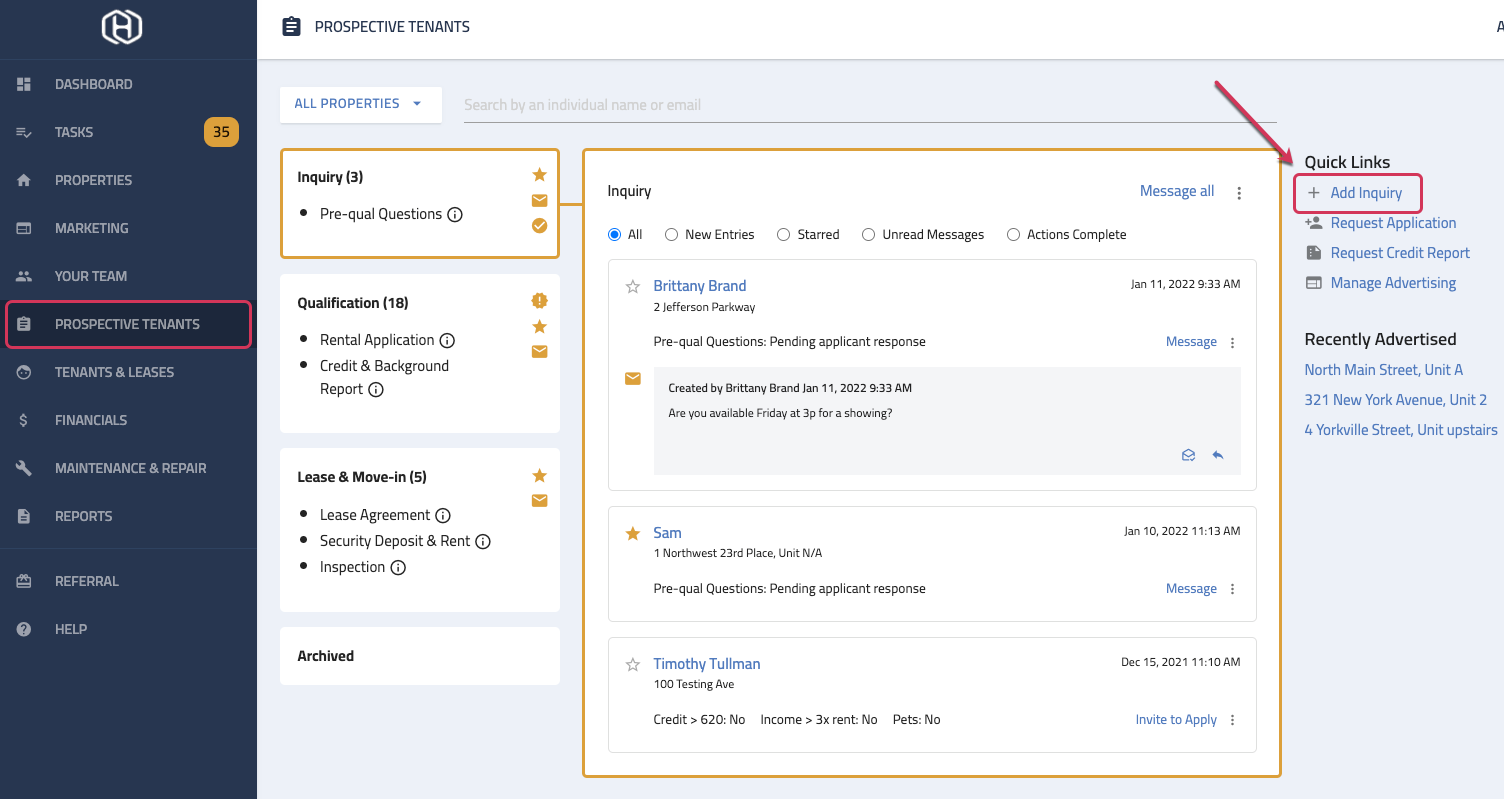
Task: Open the kebab menu beside Message all
Action: pos(1239,193)
